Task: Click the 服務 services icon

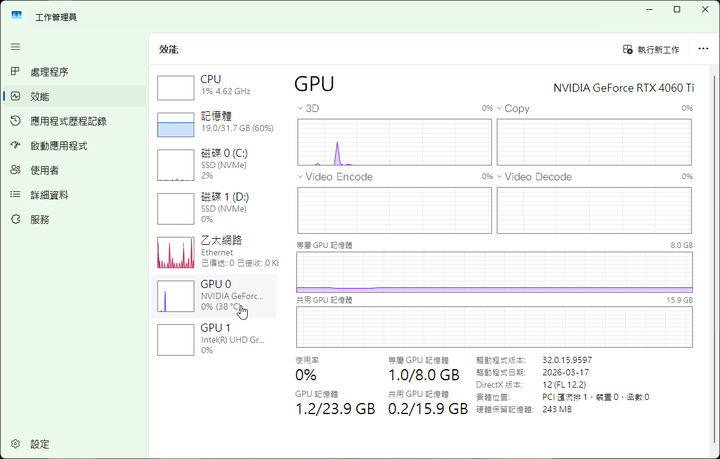Action: [15, 219]
